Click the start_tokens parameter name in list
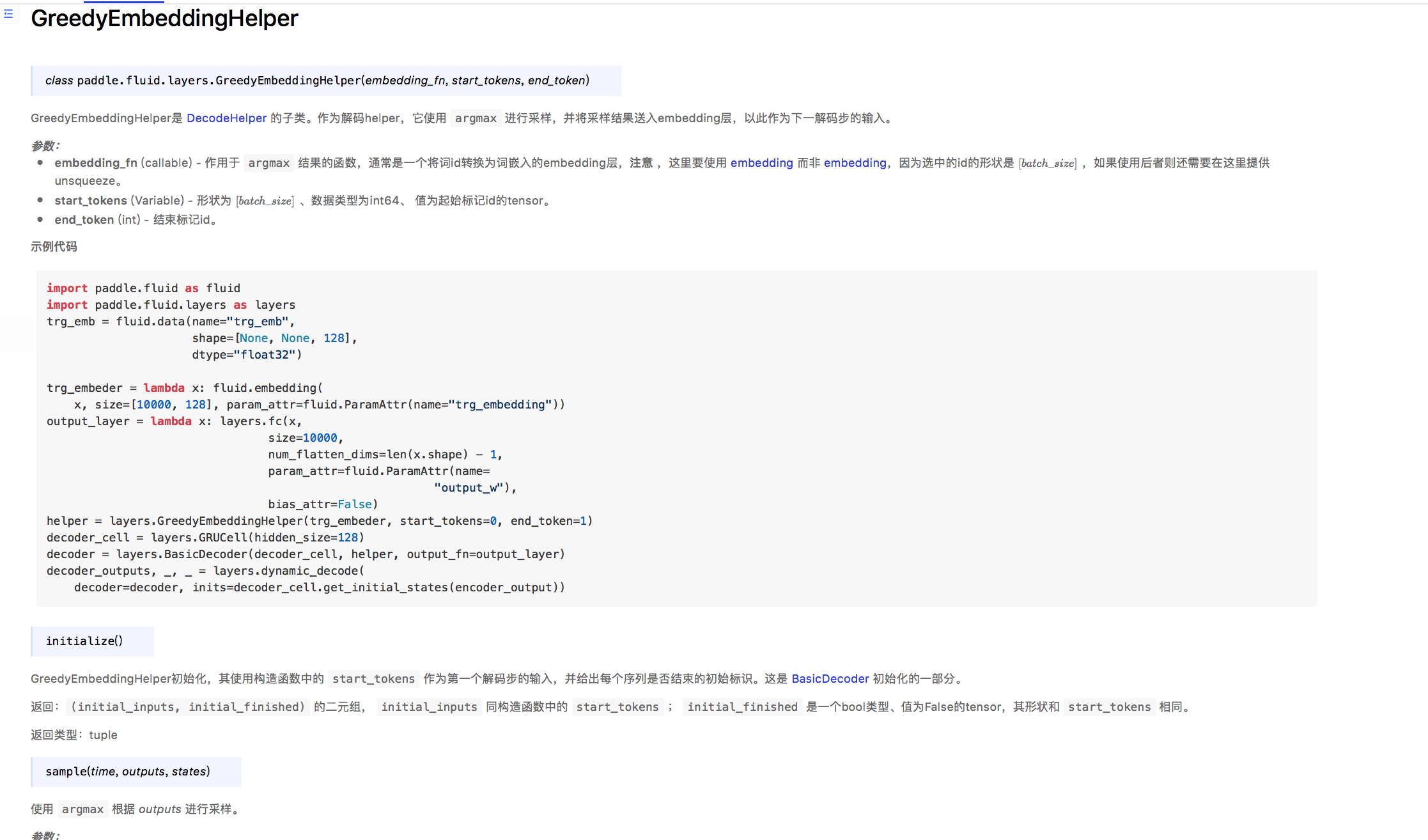Viewport: 1428px width, 840px height. point(91,201)
